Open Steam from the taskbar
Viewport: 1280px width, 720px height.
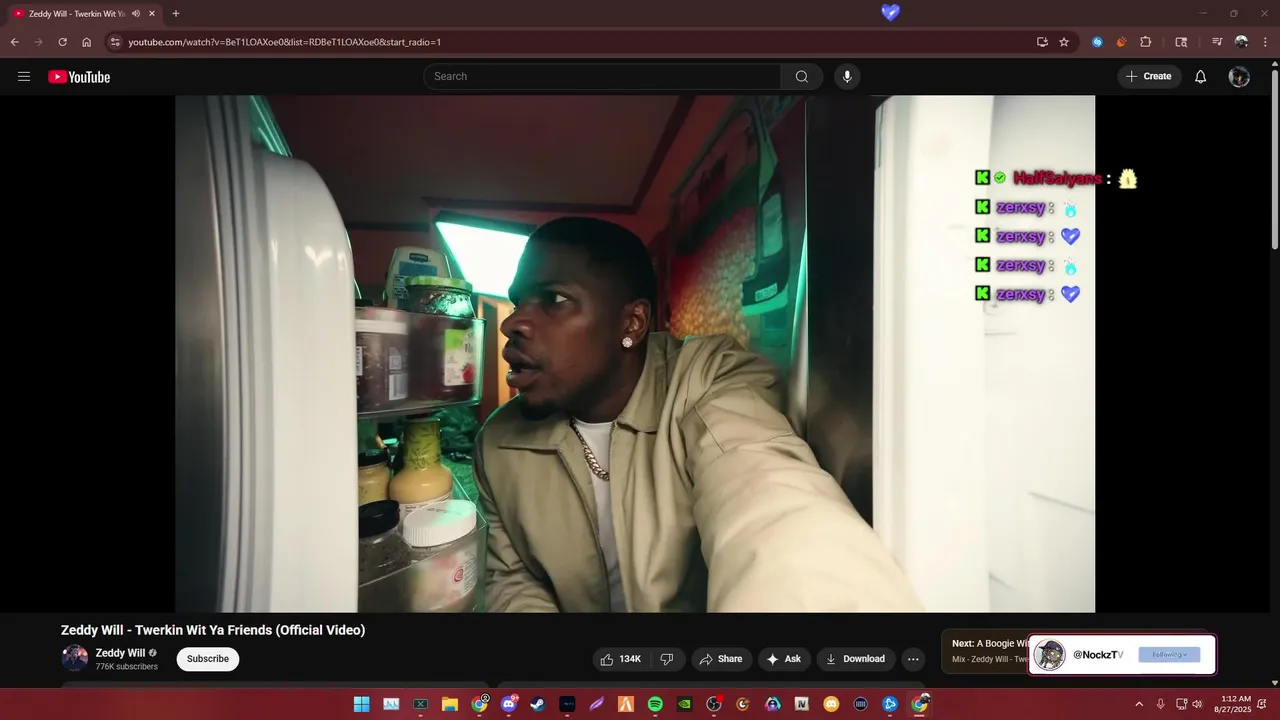coord(538,704)
